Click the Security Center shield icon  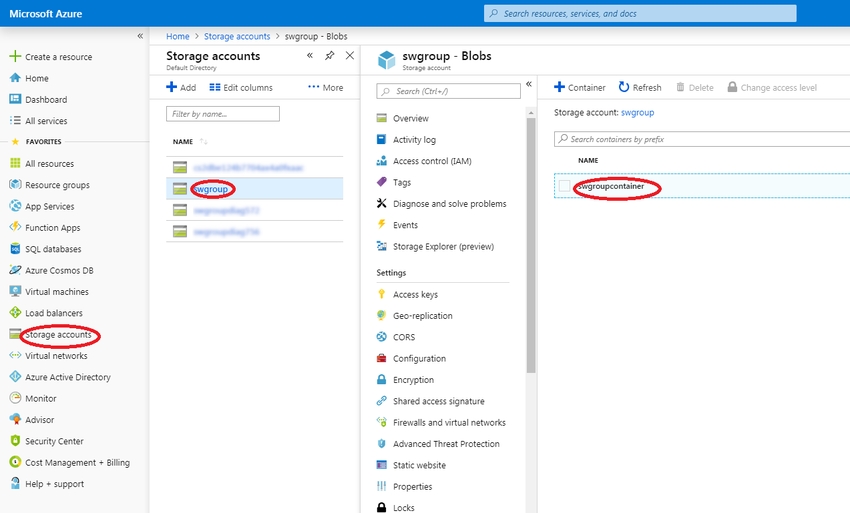[x=15, y=441]
